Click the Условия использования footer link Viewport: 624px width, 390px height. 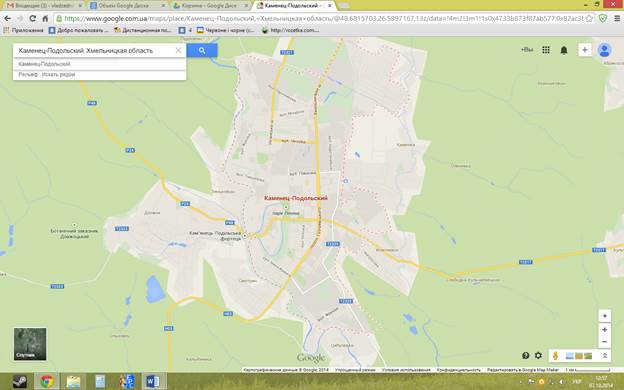tap(406, 370)
